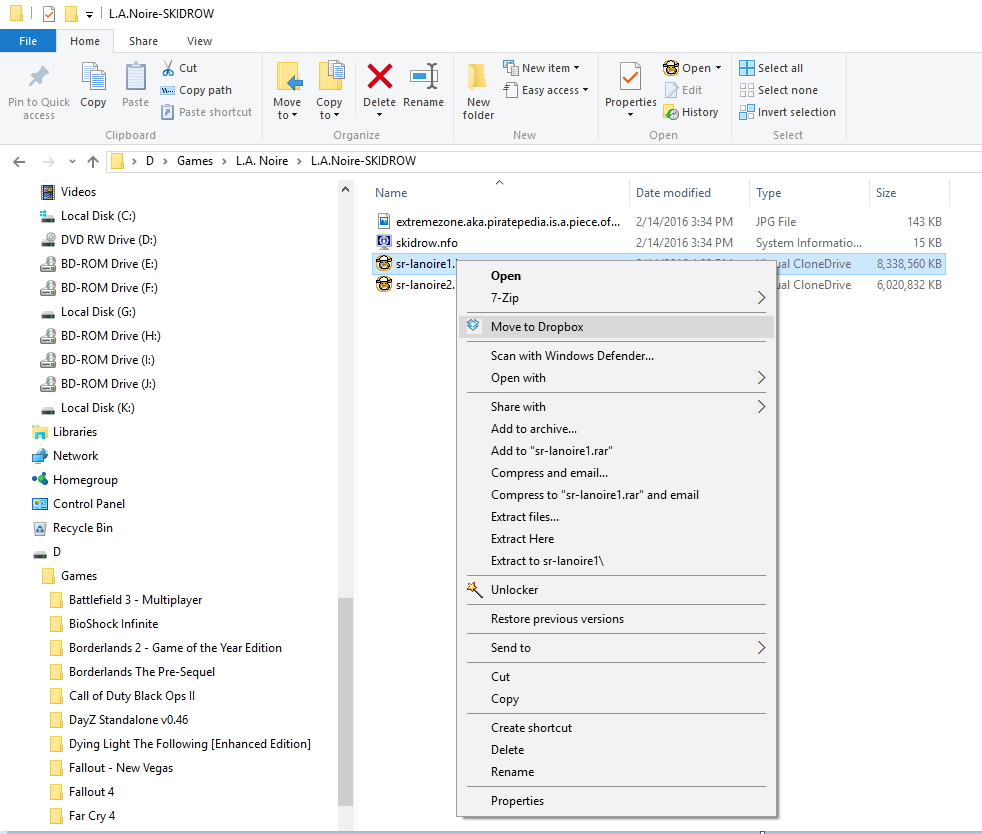Choose Create shortcut in context menu
The height and width of the screenshot is (834, 982).
[x=616, y=728]
